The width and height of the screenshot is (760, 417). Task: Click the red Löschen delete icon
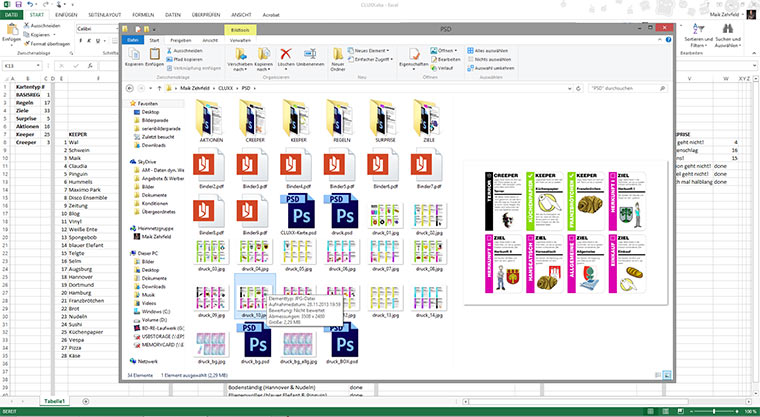click(x=286, y=54)
